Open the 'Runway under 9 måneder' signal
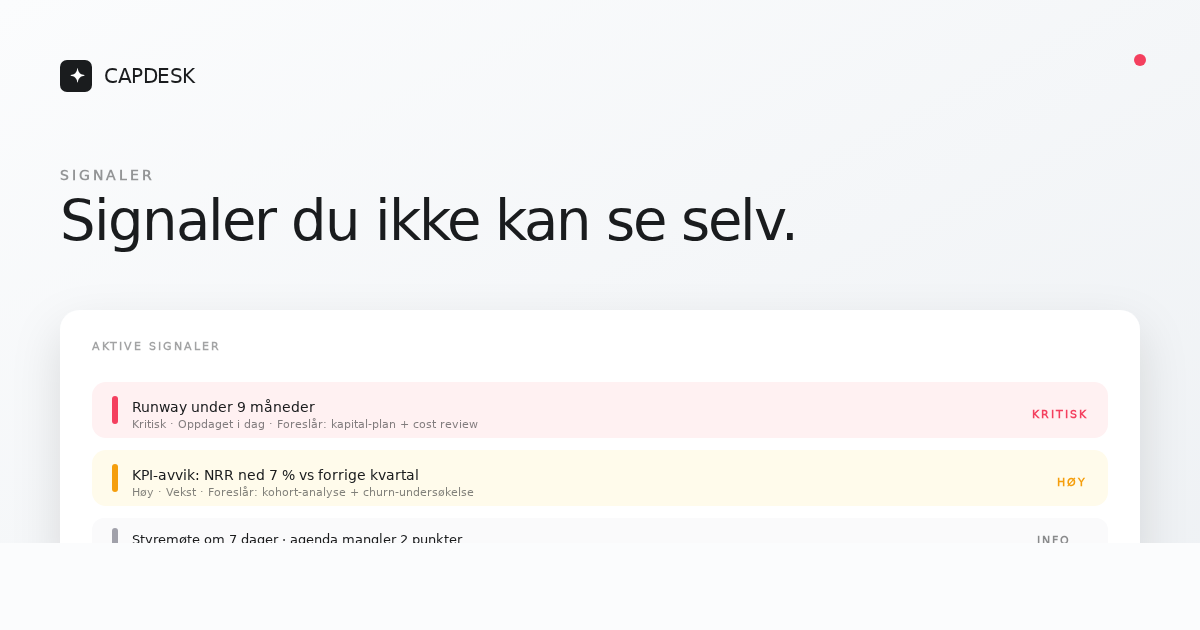 coord(223,407)
